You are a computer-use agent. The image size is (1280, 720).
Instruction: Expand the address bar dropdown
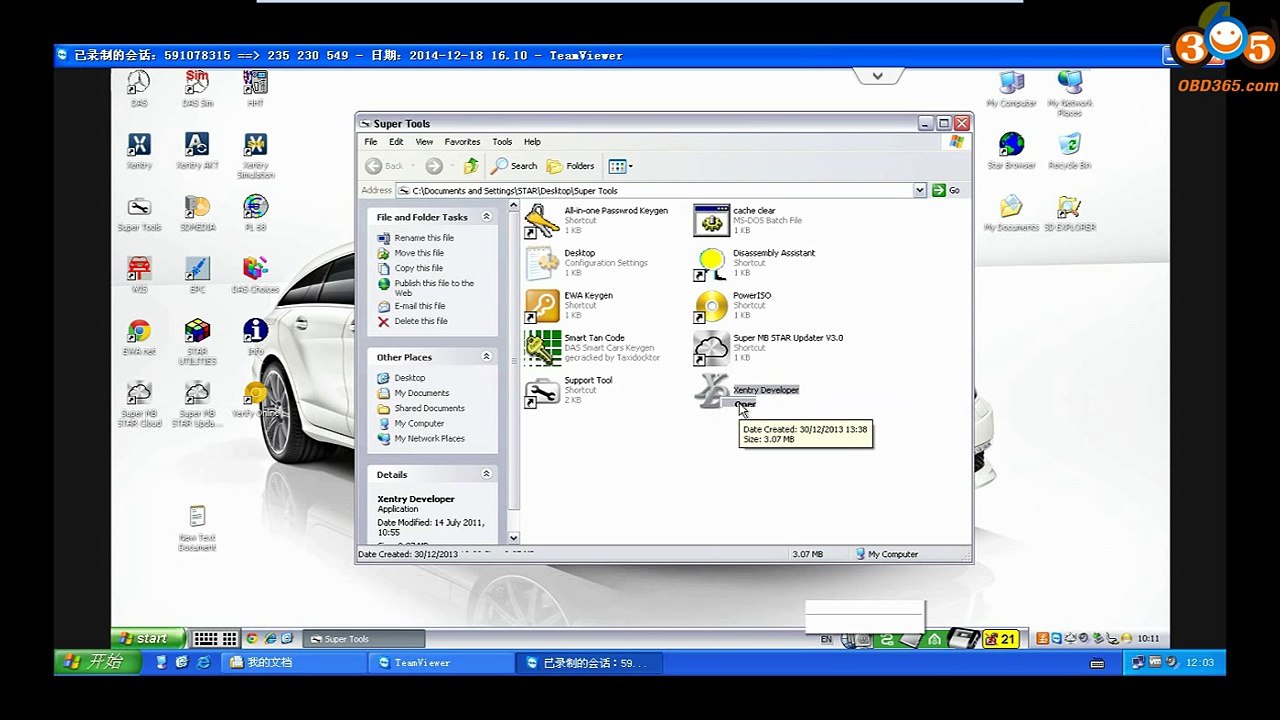click(919, 190)
